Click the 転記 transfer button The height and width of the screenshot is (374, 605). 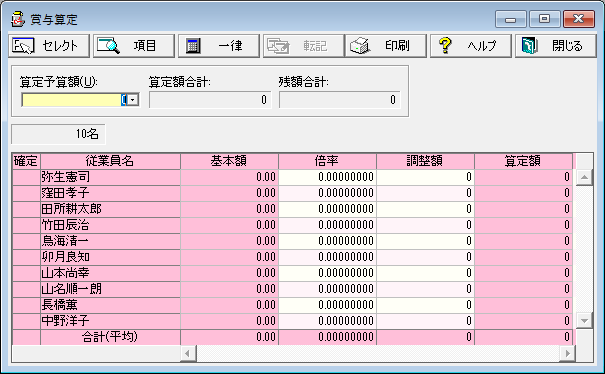point(303,46)
